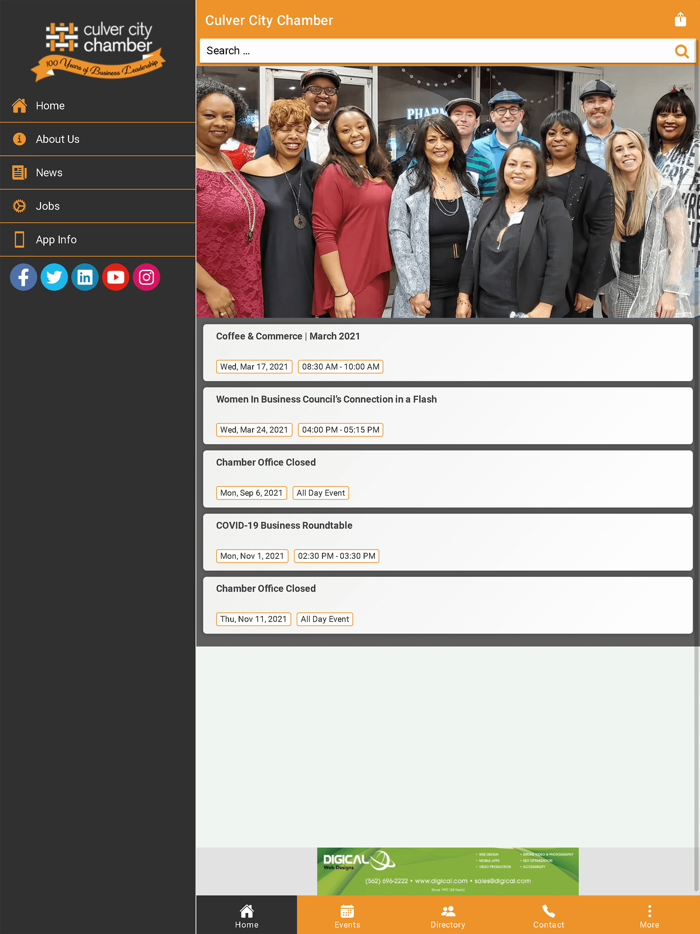Switch to the Events bottom tab
This screenshot has height=934, width=700.
pyautogui.click(x=347, y=916)
